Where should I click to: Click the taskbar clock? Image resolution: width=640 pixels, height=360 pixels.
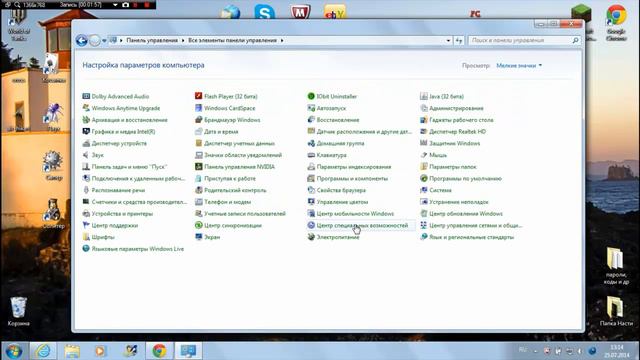tap(617, 351)
